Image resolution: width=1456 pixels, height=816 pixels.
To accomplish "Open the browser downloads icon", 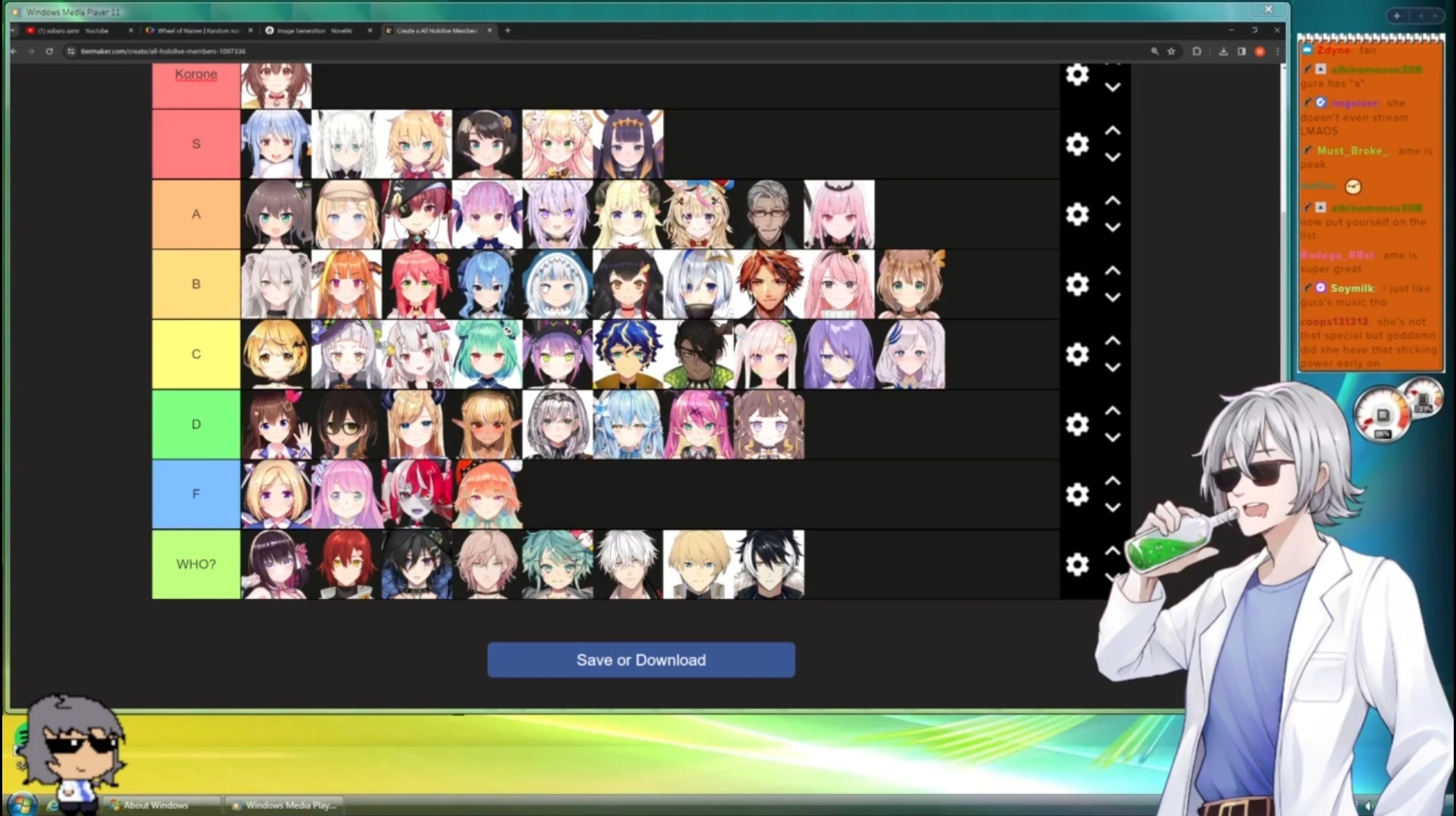I will pos(1223,51).
